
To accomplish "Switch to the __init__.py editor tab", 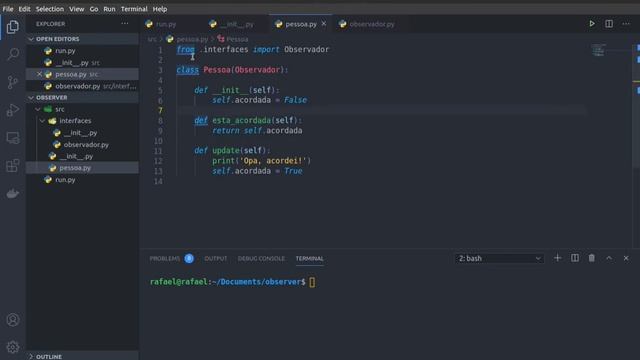I will 237,24.
